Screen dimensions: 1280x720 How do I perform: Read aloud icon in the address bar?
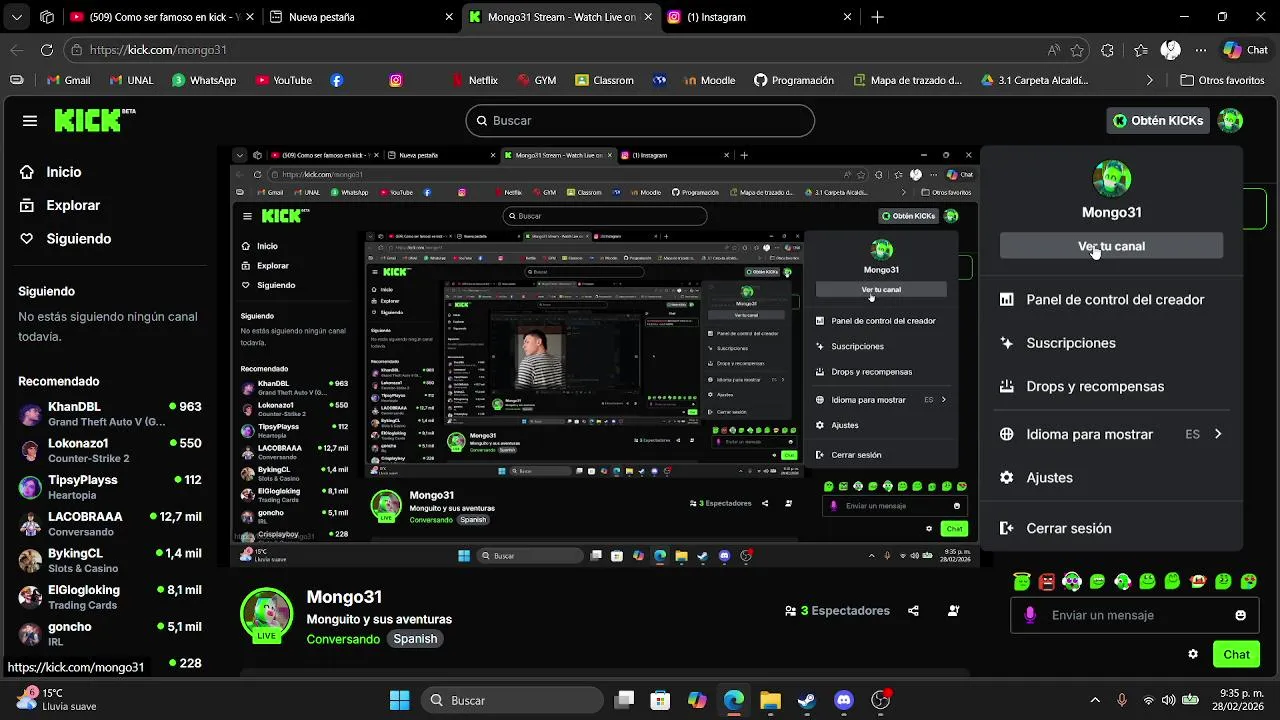[1053, 50]
